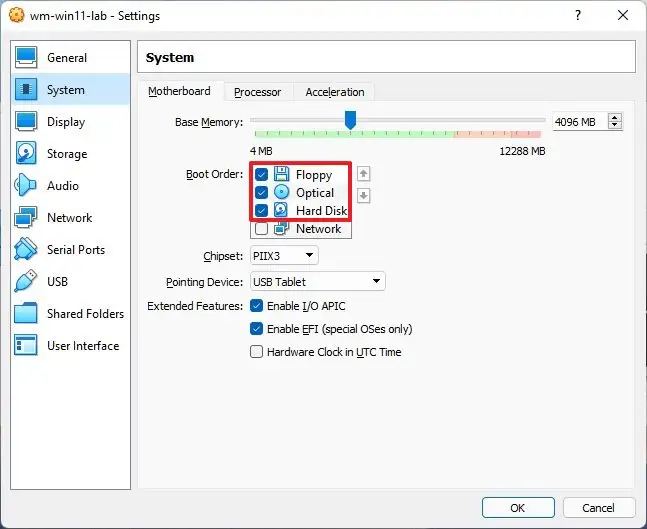Click the Shared Folders folder icon

tap(26, 313)
